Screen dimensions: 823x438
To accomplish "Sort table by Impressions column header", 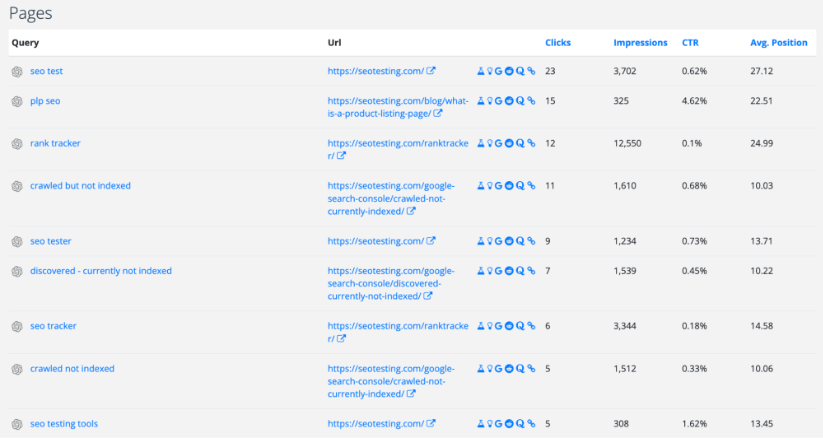I will tap(640, 43).
